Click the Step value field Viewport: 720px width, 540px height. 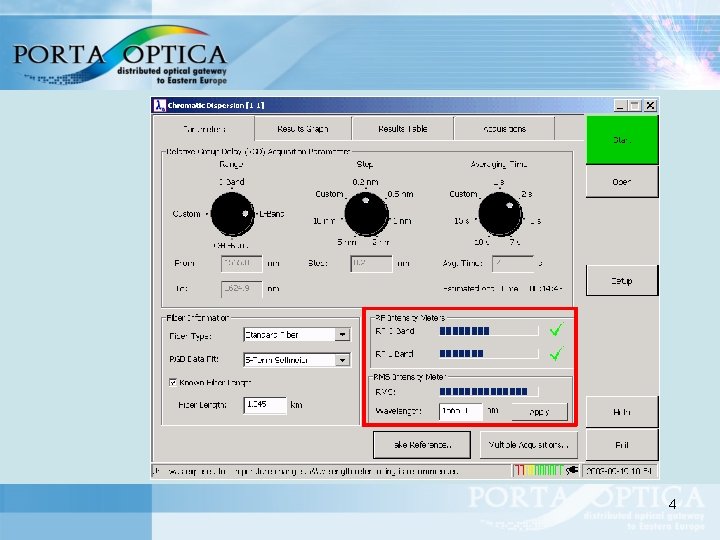[371, 264]
